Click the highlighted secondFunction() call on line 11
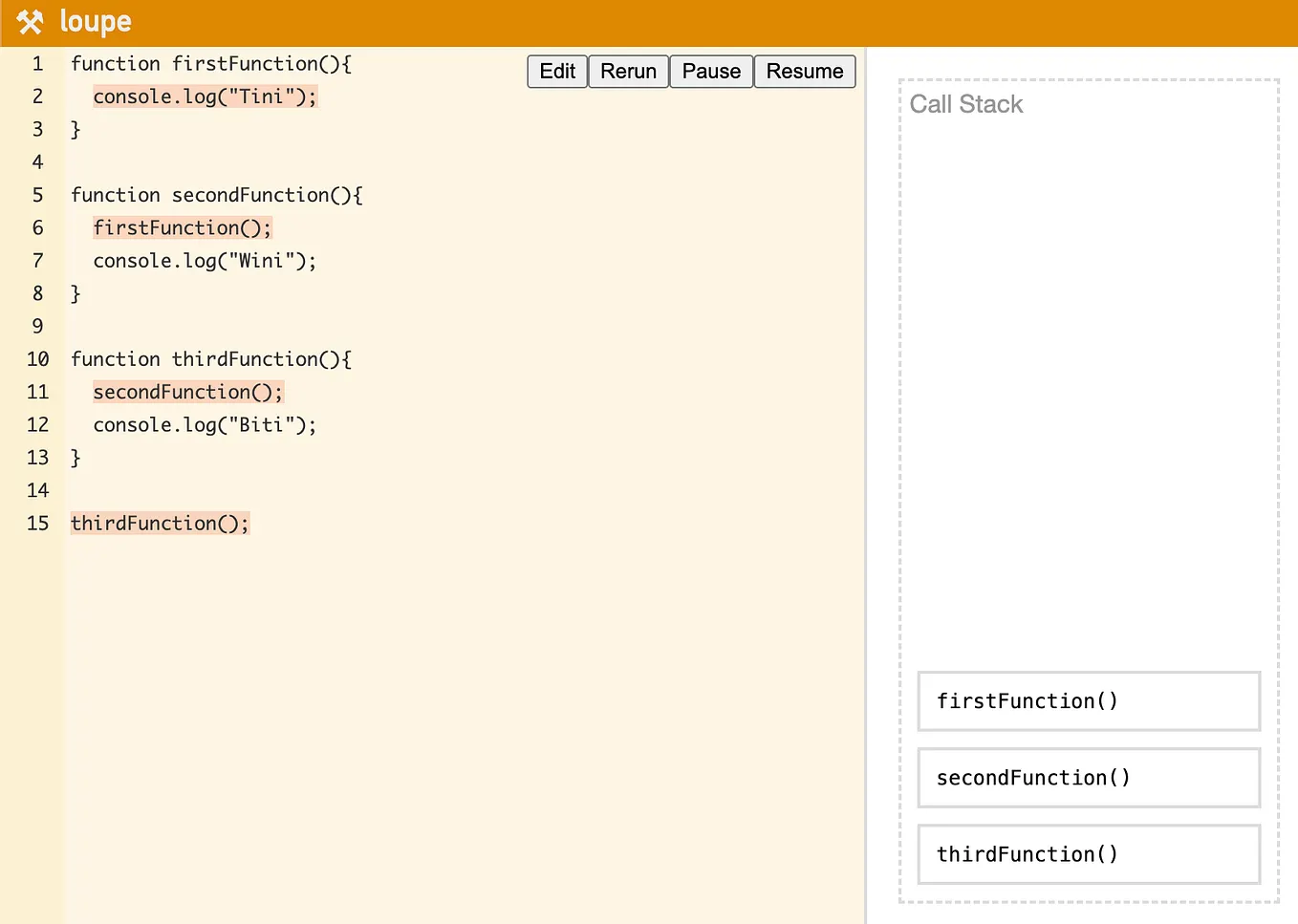Viewport: 1298px width, 924px height. coord(187,392)
